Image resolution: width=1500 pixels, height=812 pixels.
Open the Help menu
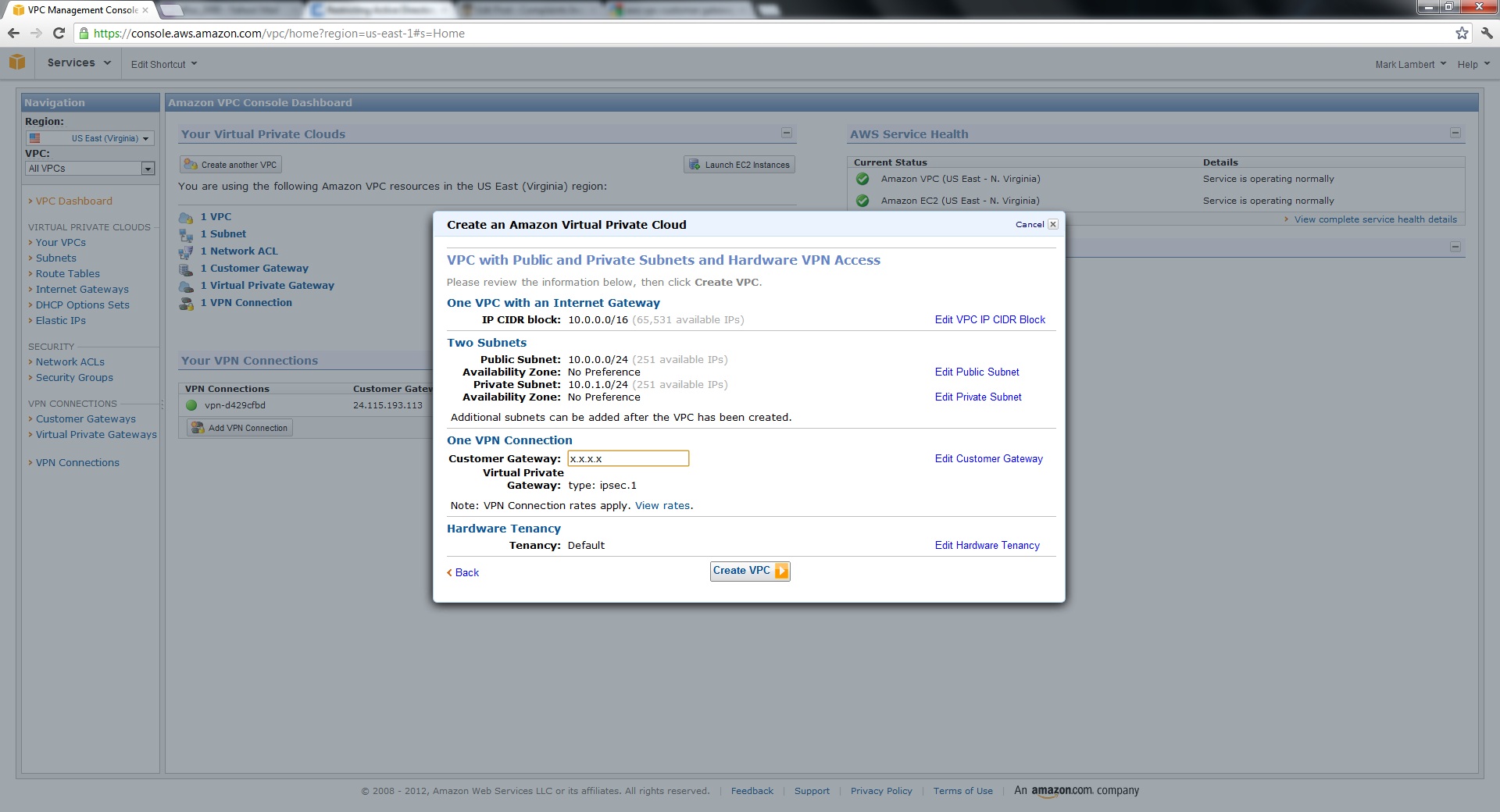coord(1473,64)
